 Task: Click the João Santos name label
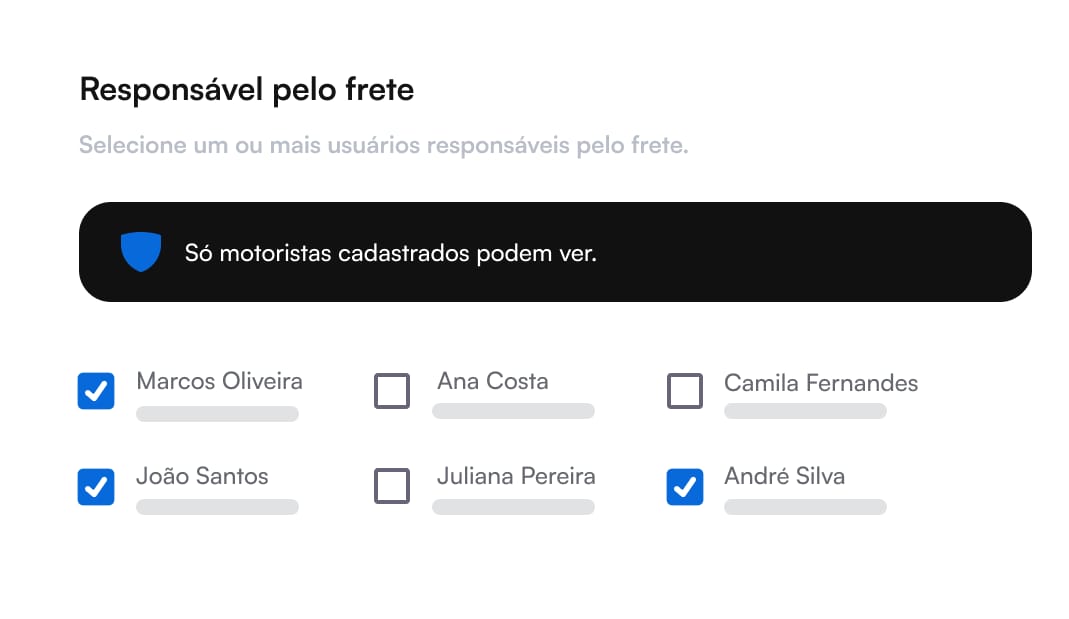coord(202,477)
